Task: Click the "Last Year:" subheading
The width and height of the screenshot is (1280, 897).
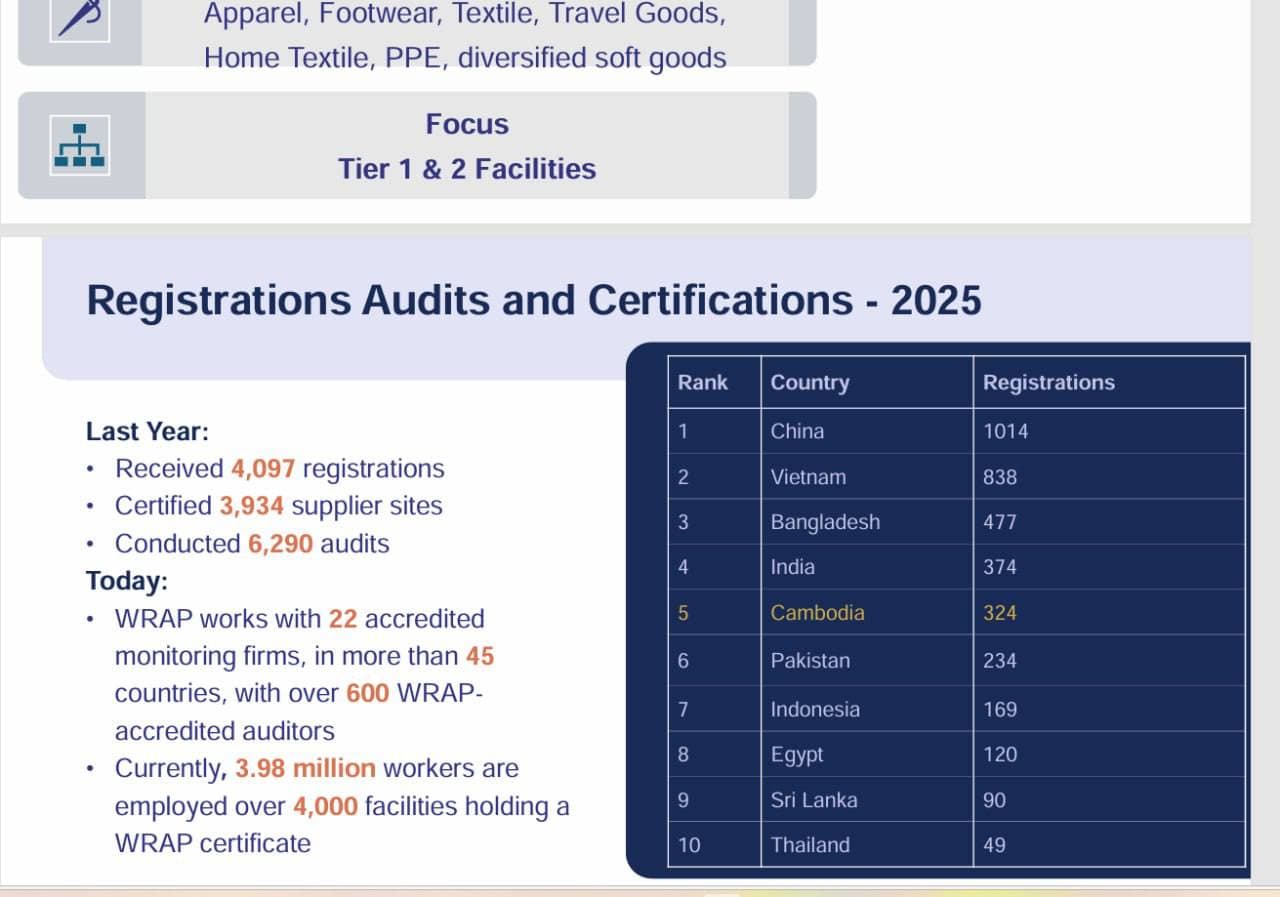Action: coord(148,432)
